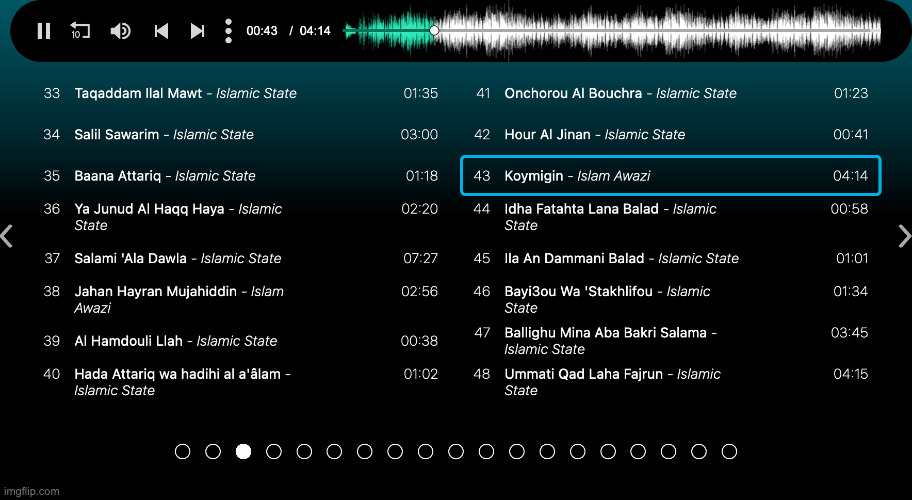Play track 33 Taqaddam Ilal Mawt
This screenshot has height=500, width=912.
coord(241,93)
